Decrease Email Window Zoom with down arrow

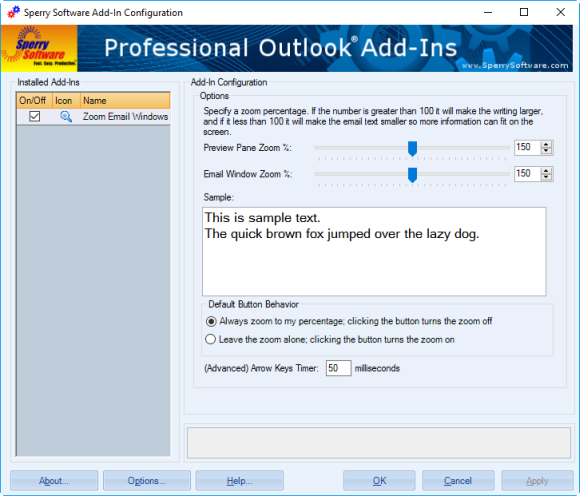546,177
